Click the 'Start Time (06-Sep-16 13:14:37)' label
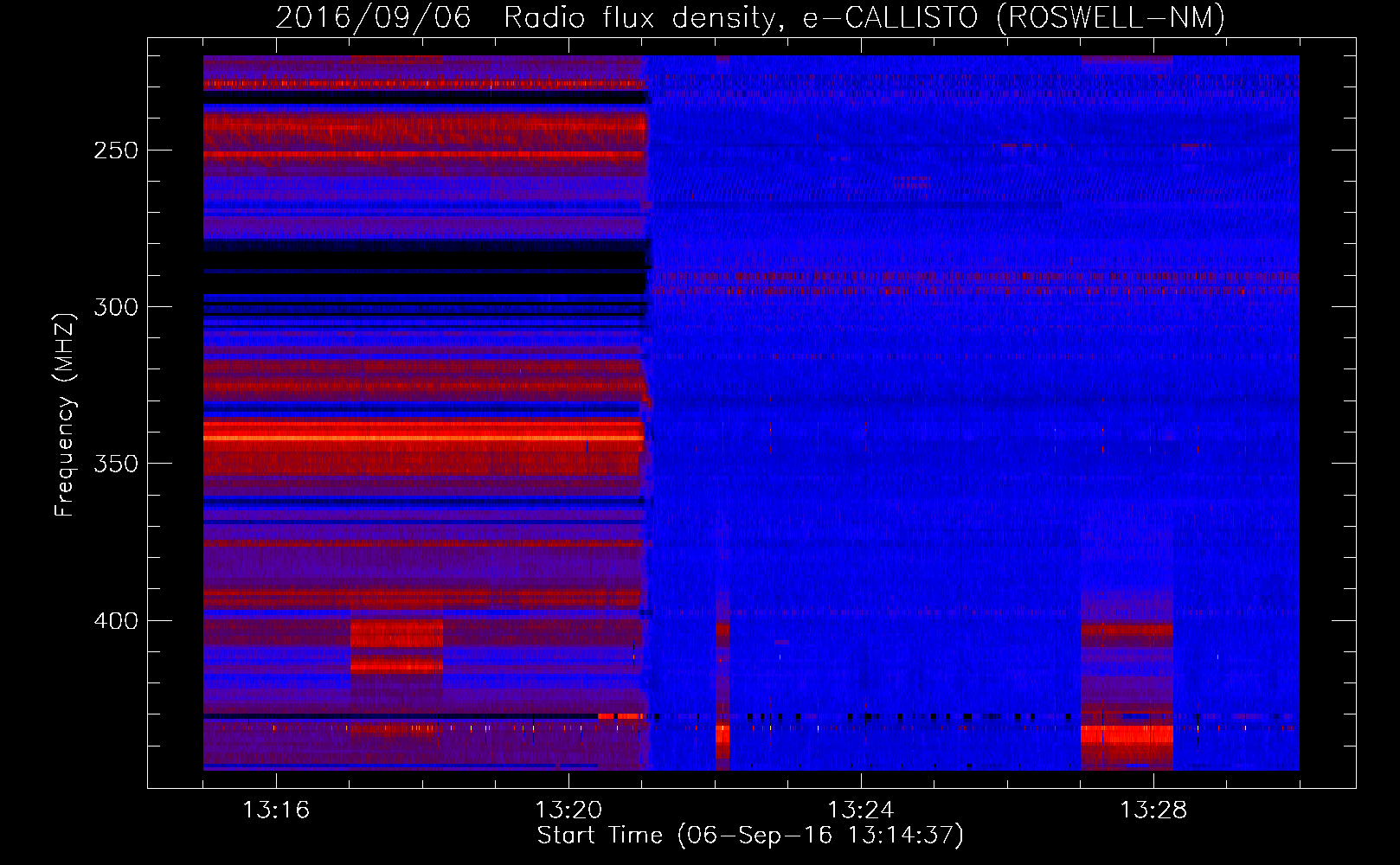Viewport: 1400px width, 865px height. [x=750, y=836]
